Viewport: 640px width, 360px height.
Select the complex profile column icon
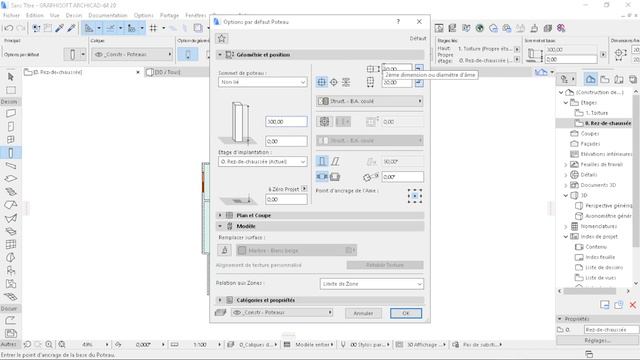tap(346, 82)
